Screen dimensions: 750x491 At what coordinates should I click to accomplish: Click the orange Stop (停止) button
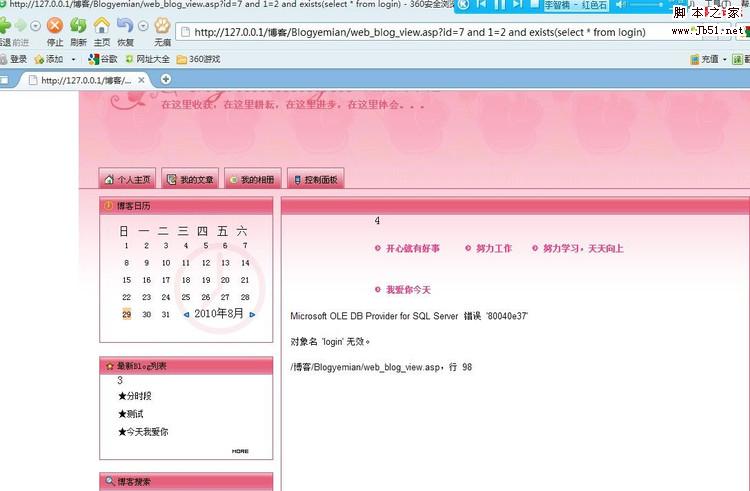[55, 25]
